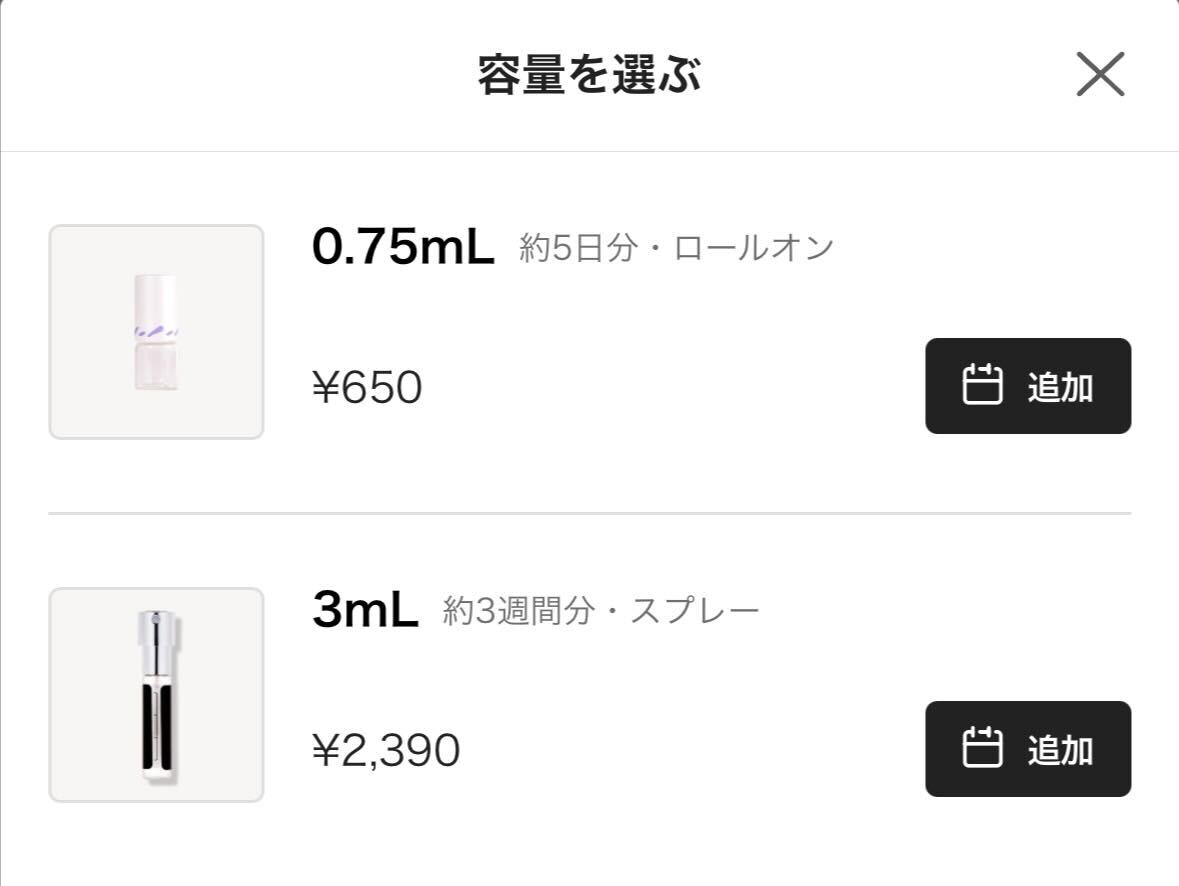
Task: Click 追加 text in the 0.75mL button
Action: coord(1060,387)
